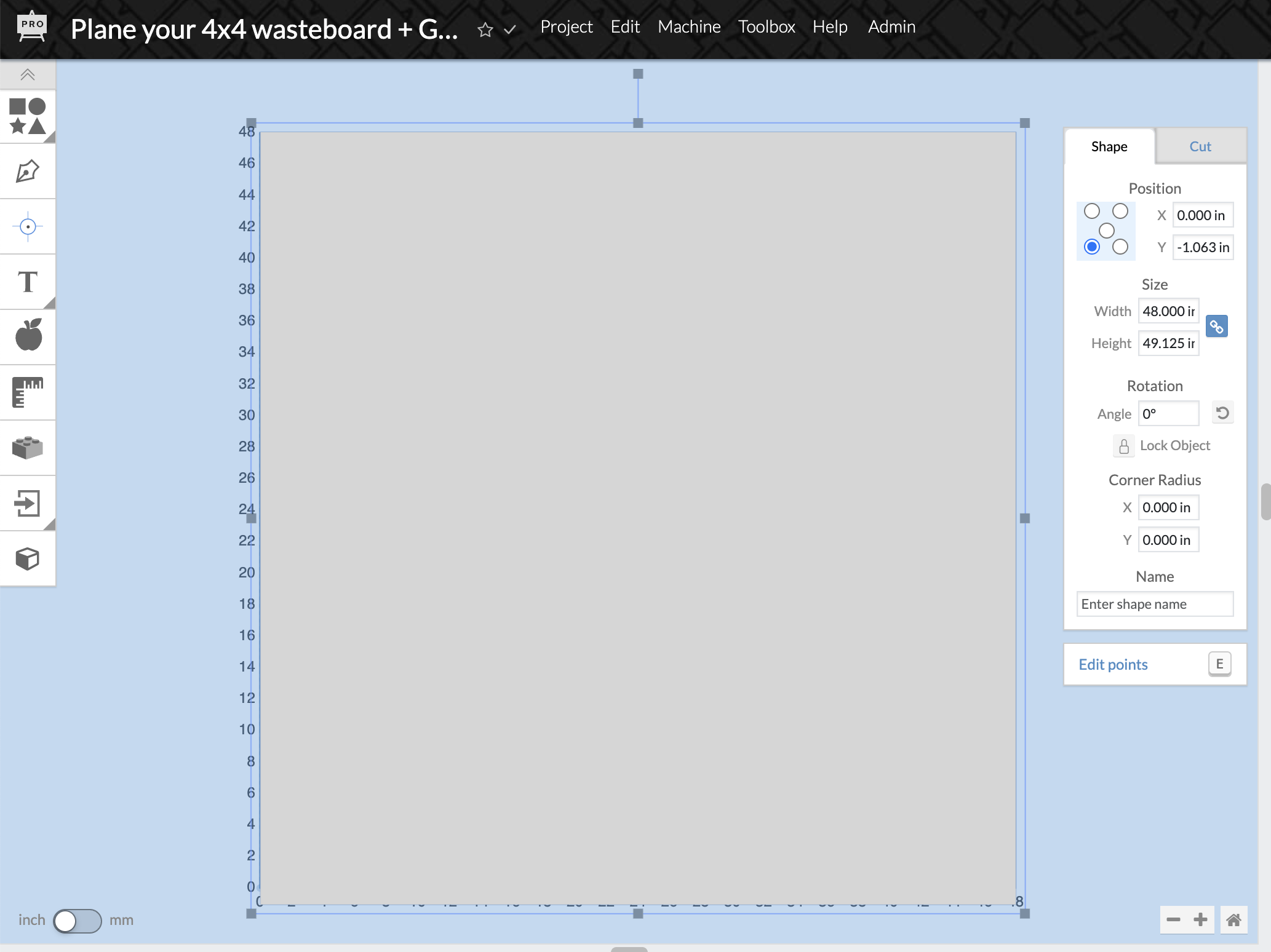1271x952 pixels.
Task: Toggle the width-height aspect lock link
Action: click(1216, 327)
